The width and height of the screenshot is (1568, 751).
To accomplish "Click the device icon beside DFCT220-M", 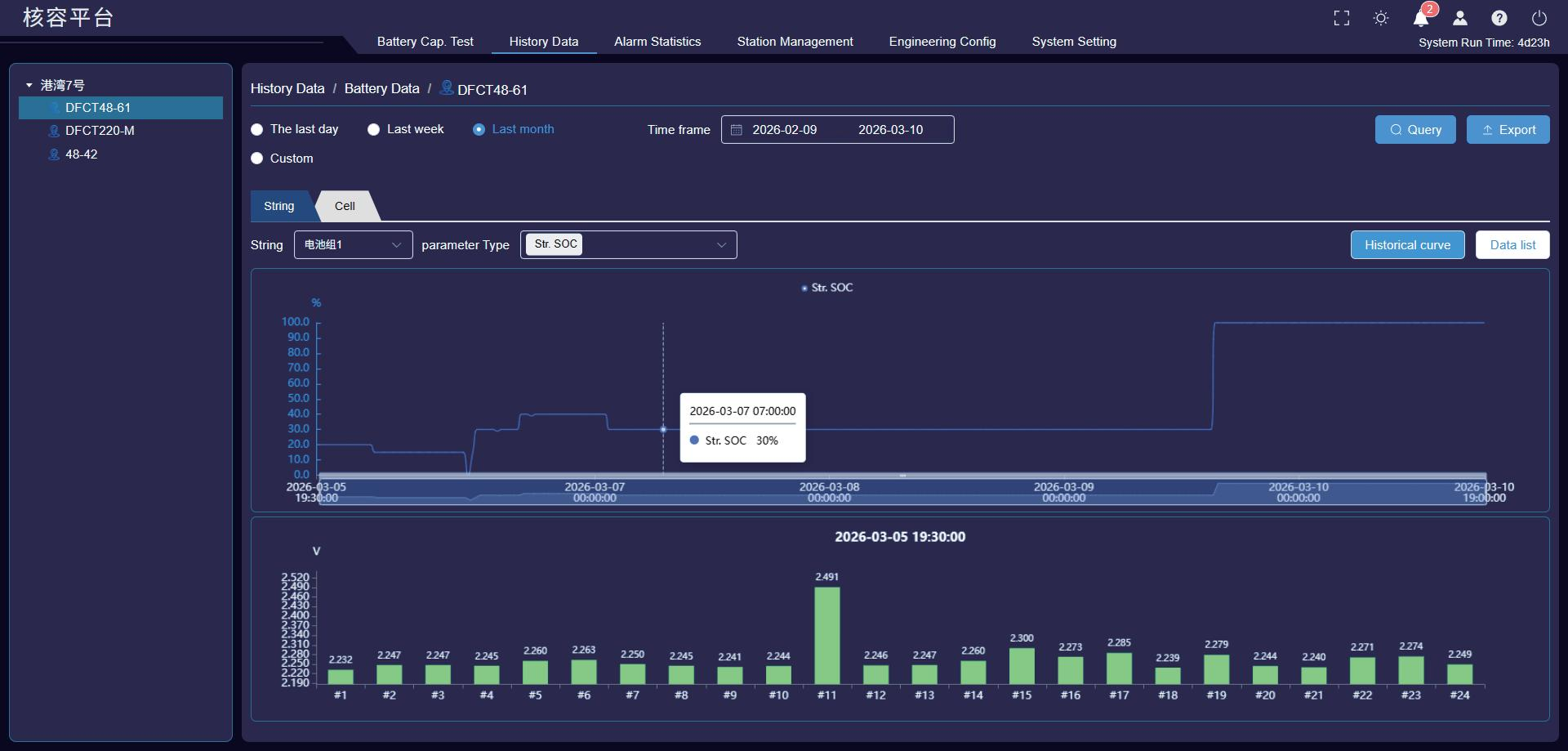I will pos(54,131).
